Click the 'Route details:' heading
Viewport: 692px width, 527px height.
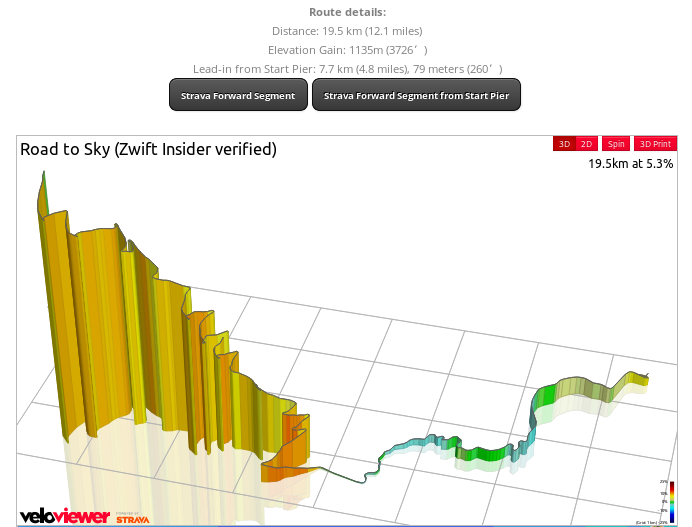[347, 12]
